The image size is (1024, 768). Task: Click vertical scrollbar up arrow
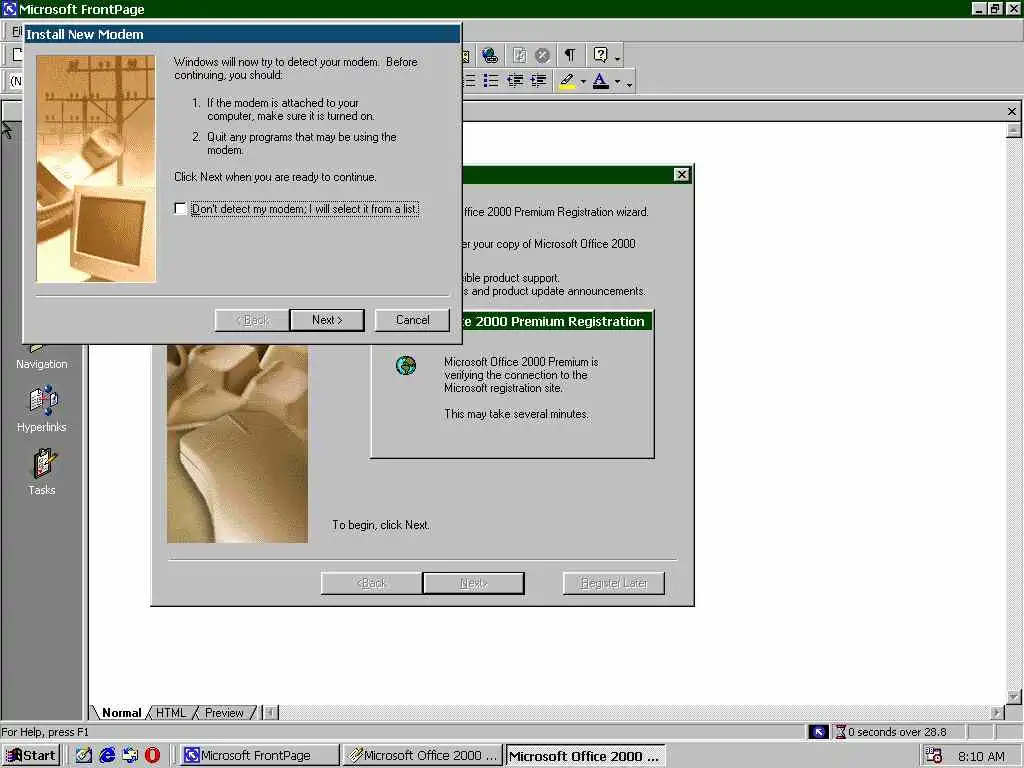[1014, 130]
